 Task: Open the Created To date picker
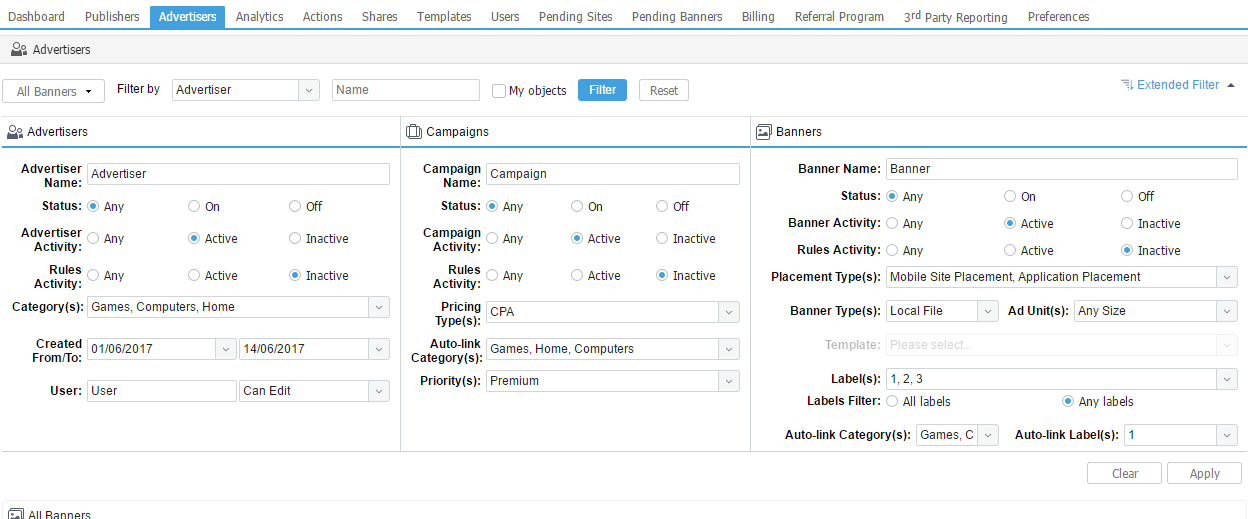(379, 349)
